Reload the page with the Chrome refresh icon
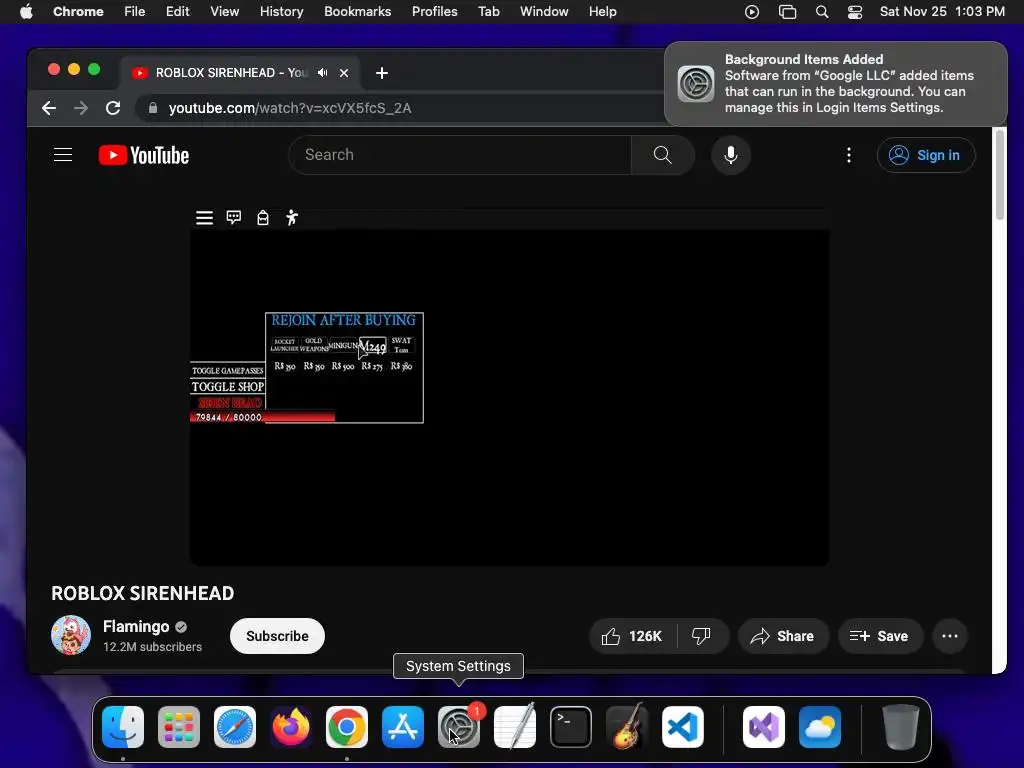The height and width of the screenshot is (768, 1024). point(113,108)
